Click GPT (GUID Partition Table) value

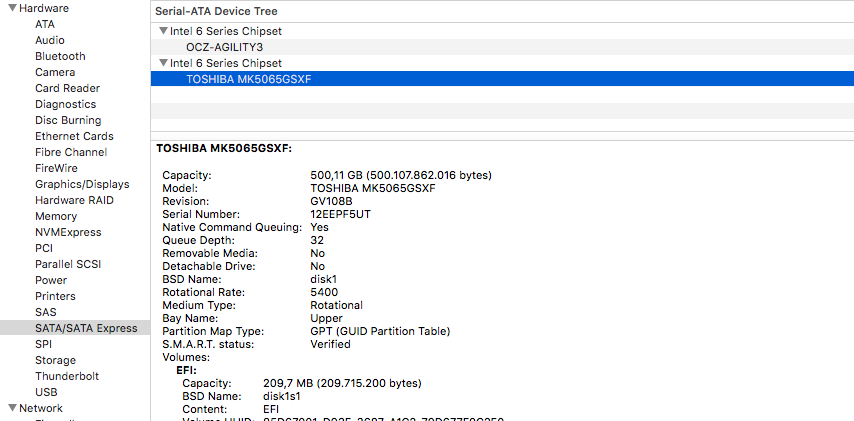380,331
